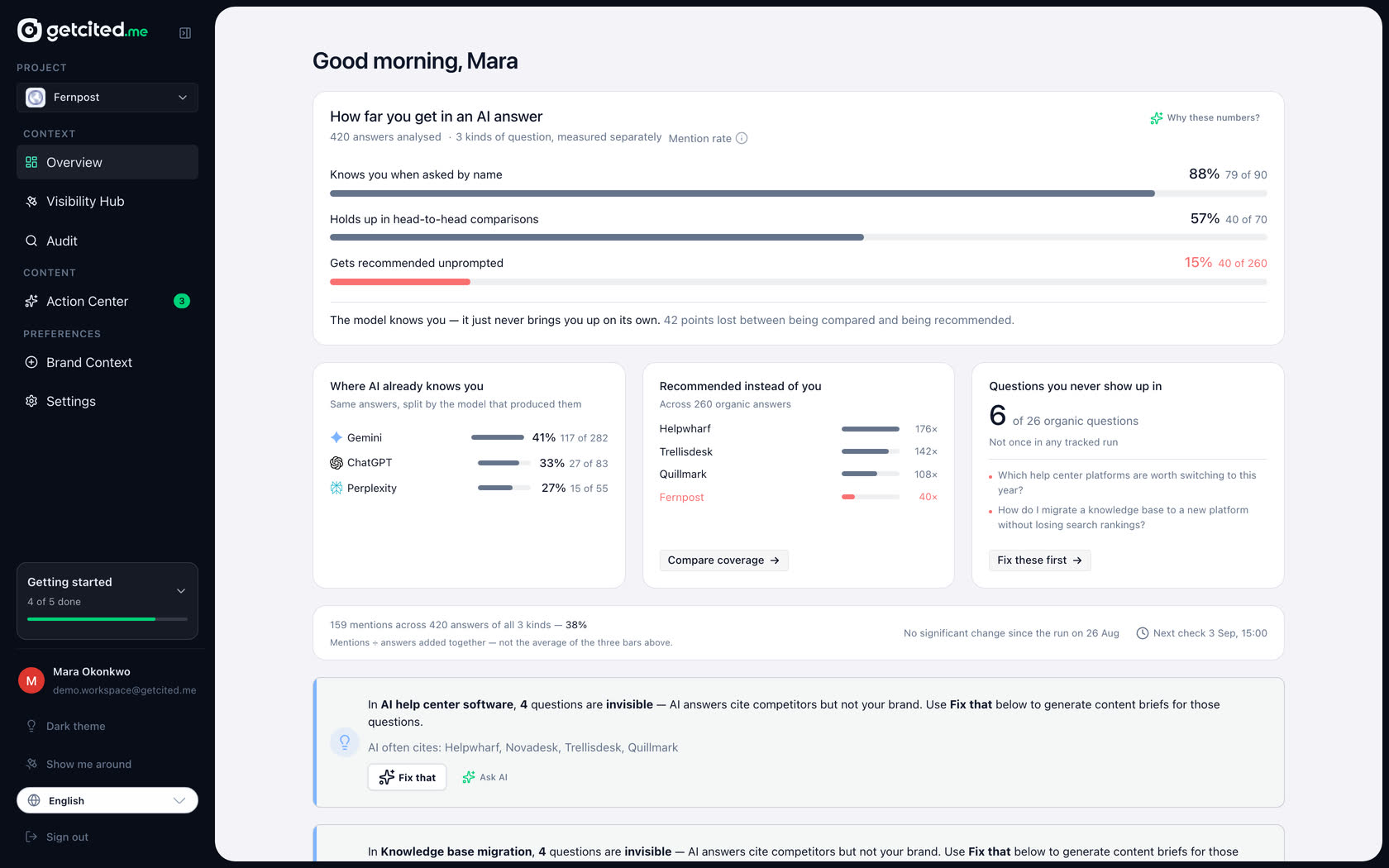Click the Sign out arrow icon
The width and height of the screenshot is (1389, 868).
pos(31,837)
